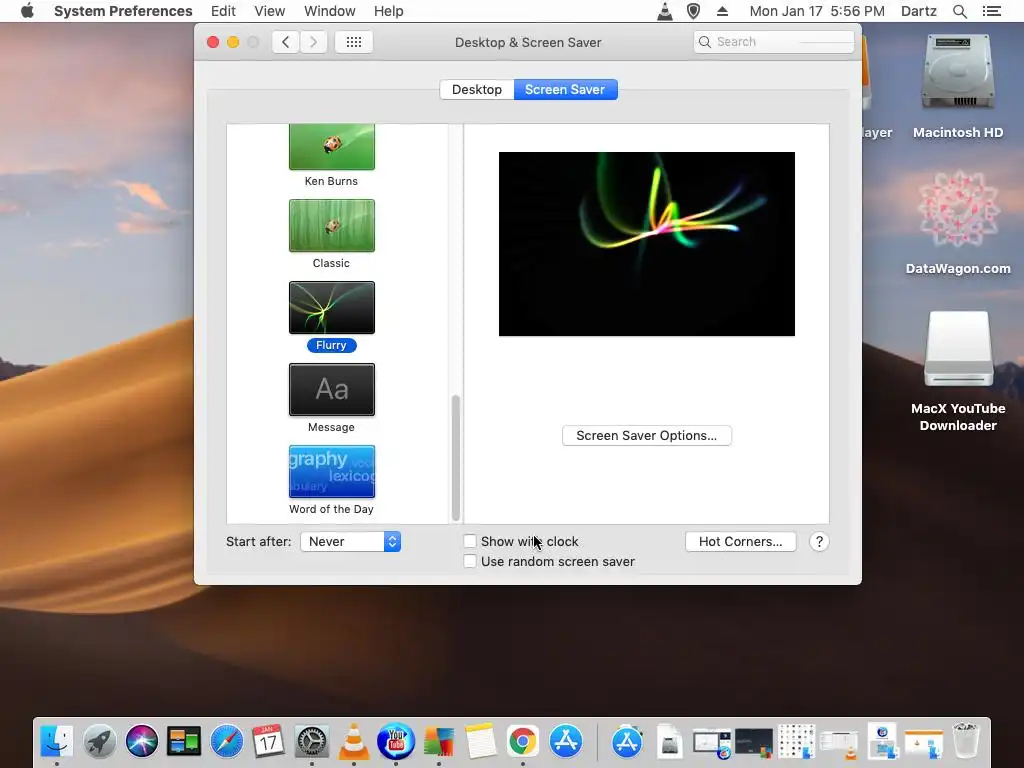This screenshot has width=1024, height=768.
Task: Open the USB drive stack in Dock
Action: click(669, 741)
